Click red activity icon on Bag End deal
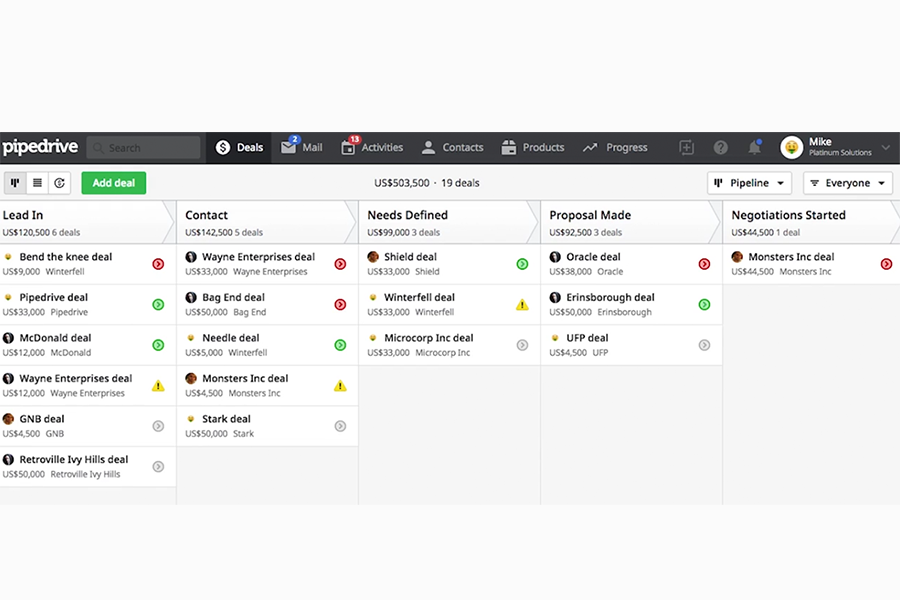This screenshot has height=600, width=900. (x=340, y=304)
